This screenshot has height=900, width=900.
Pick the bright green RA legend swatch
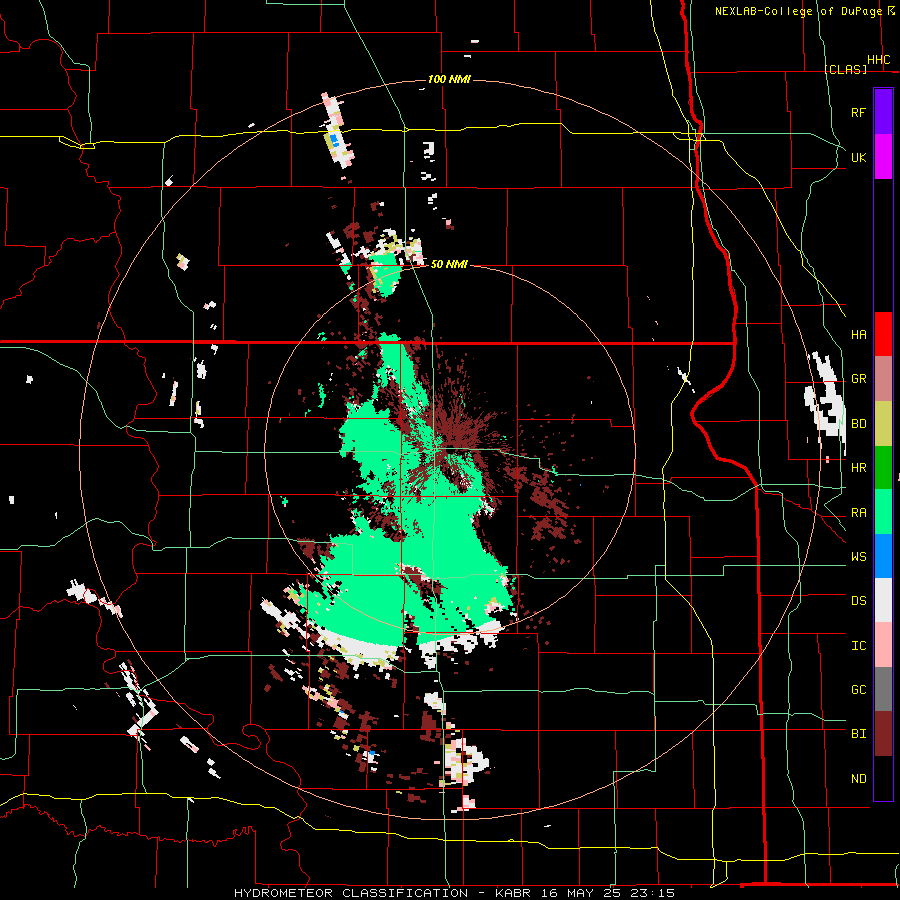(x=883, y=512)
